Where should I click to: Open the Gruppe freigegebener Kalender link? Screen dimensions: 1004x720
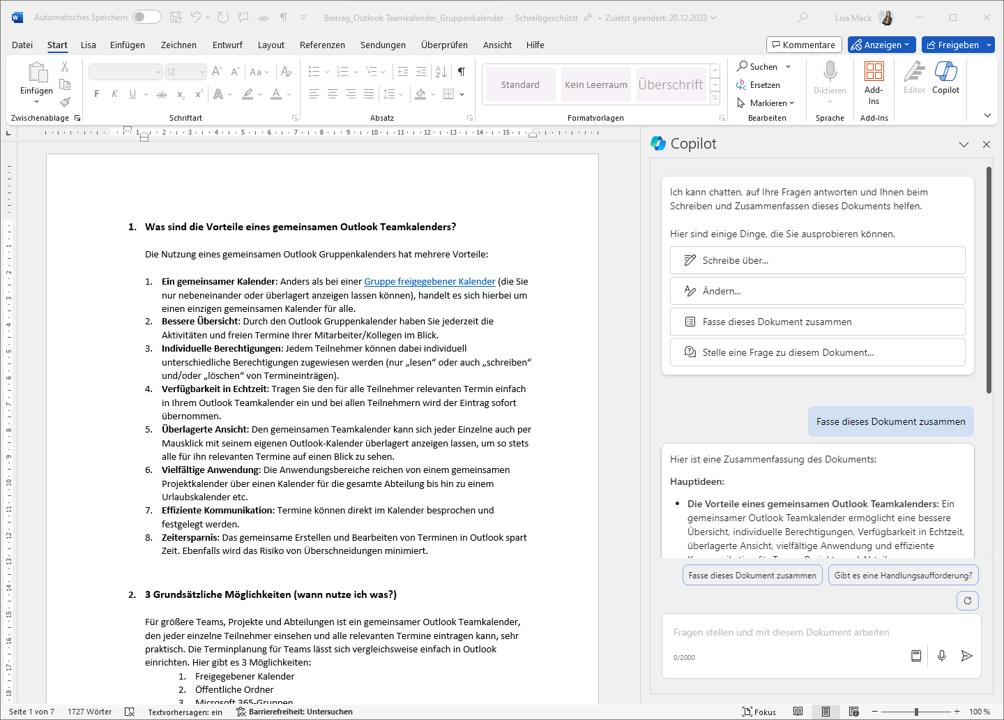tap(430, 281)
